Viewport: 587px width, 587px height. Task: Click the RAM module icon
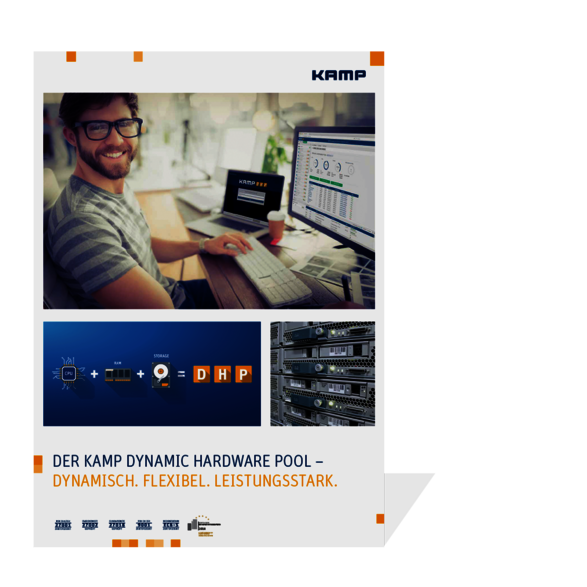click(x=118, y=374)
